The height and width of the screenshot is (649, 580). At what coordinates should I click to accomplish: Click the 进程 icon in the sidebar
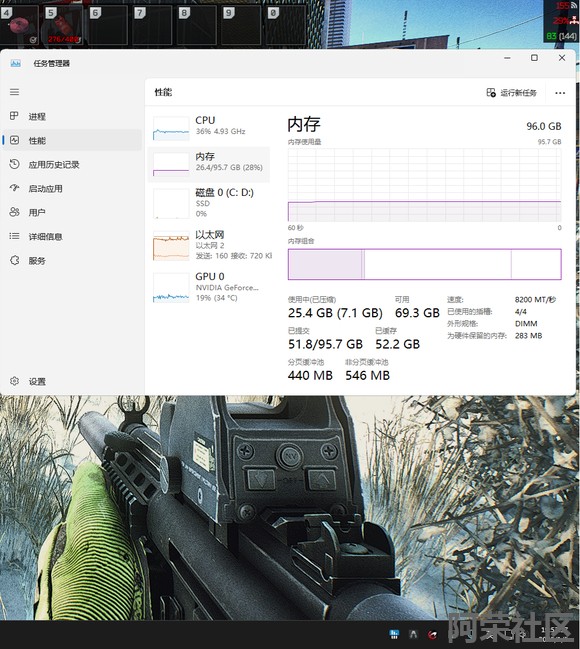coord(14,116)
